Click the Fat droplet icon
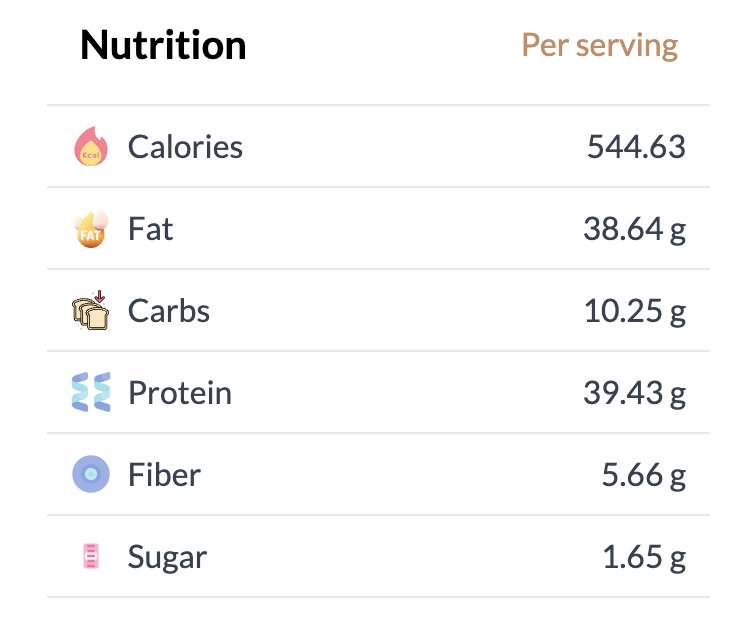This screenshot has width=754, height=644. (91, 228)
